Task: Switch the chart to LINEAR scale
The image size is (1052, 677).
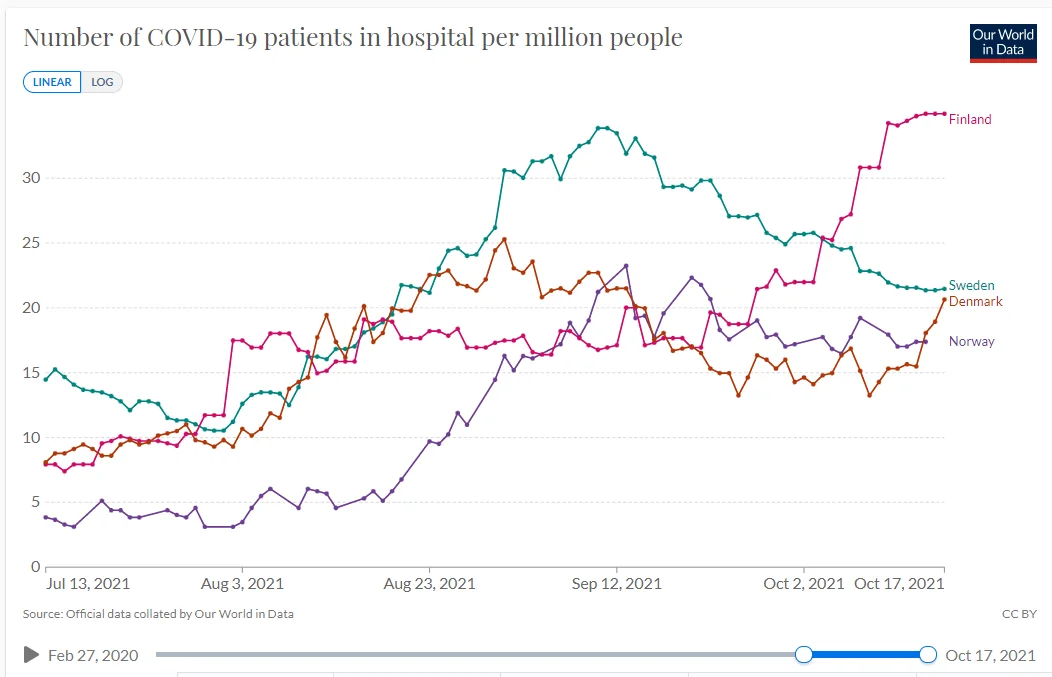Action: [53, 82]
